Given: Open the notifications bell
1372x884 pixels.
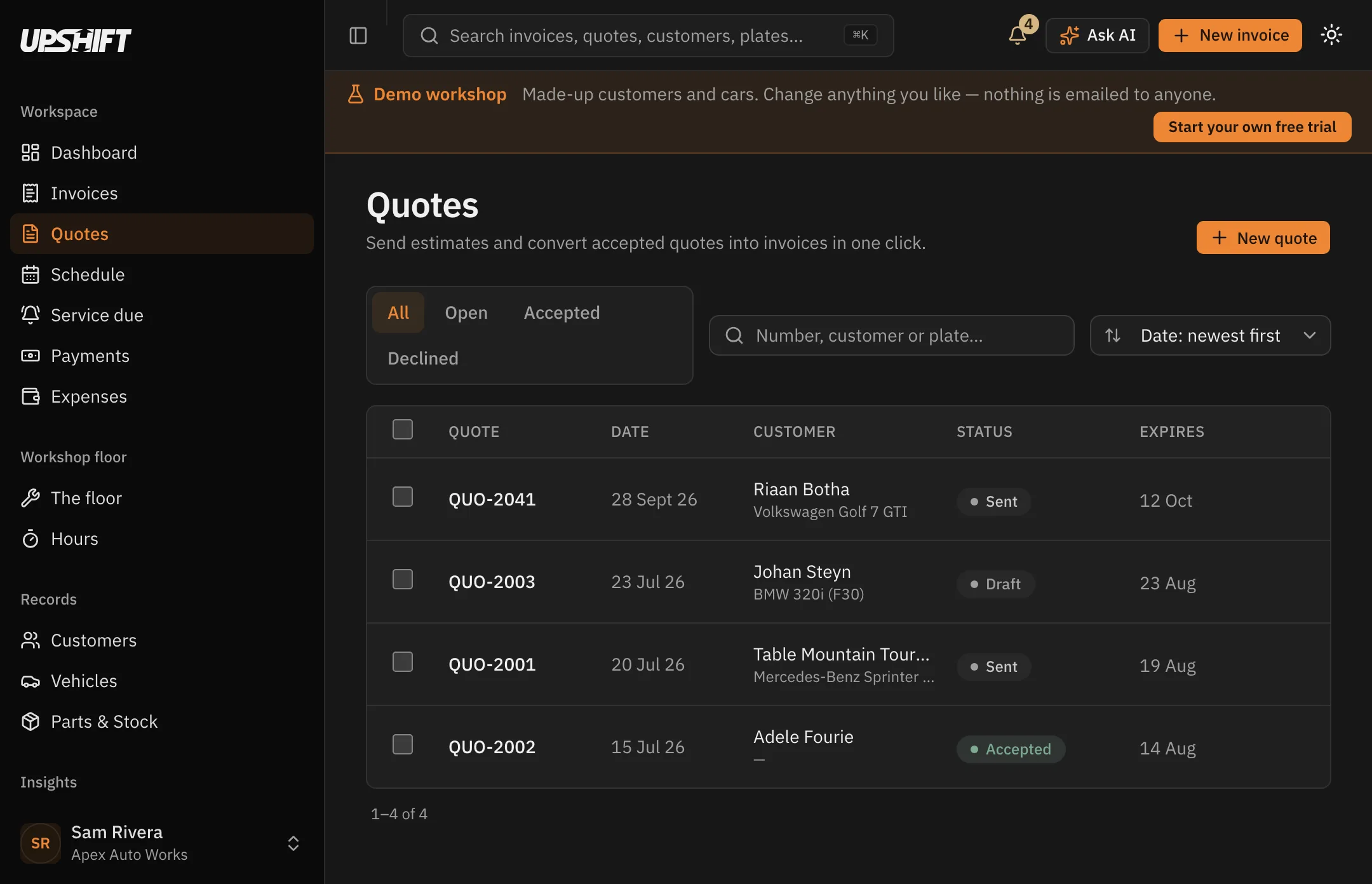Looking at the screenshot, I should pyautogui.click(x=1018, y=36).
